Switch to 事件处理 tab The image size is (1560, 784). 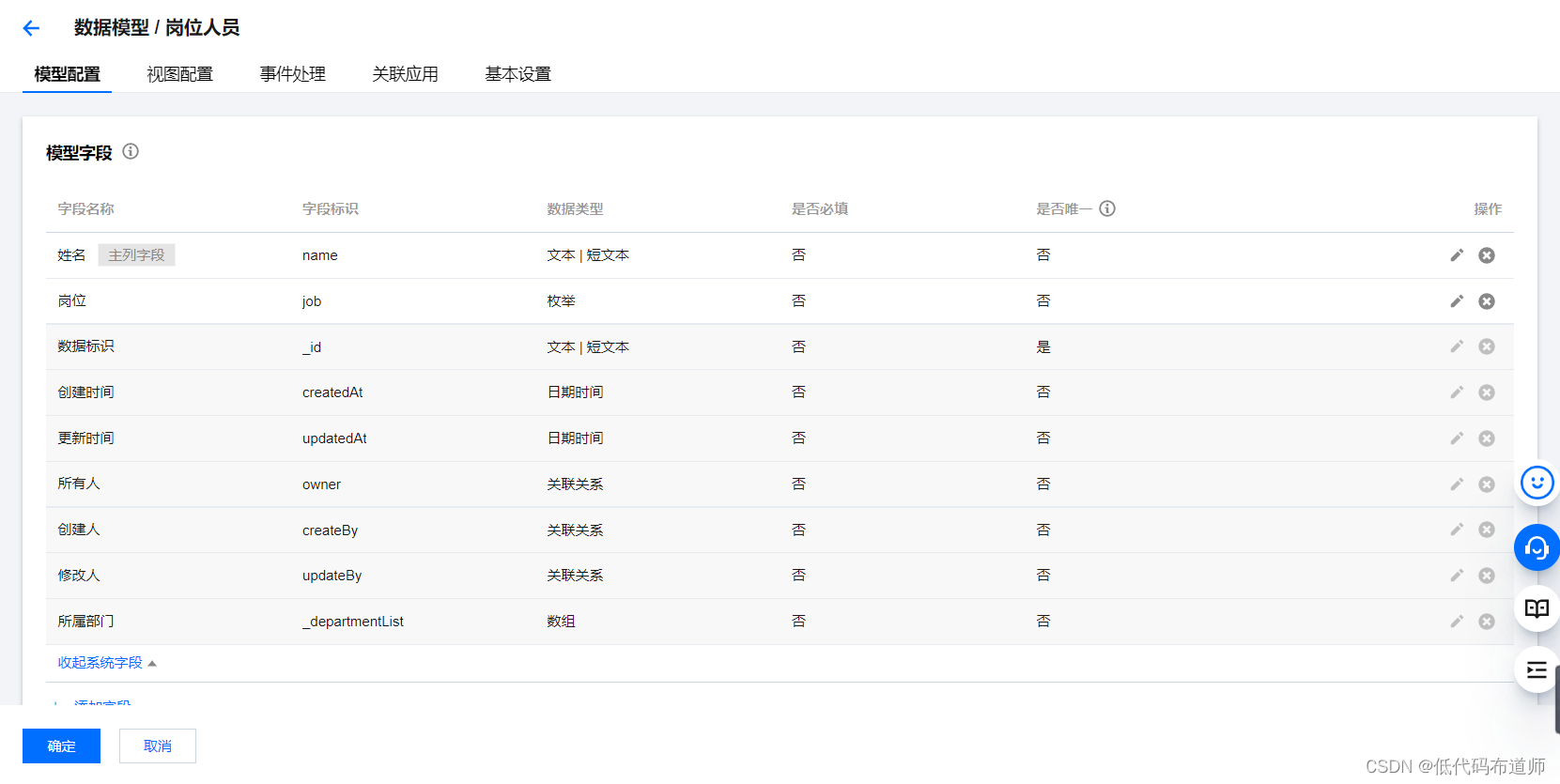(293, 74)
